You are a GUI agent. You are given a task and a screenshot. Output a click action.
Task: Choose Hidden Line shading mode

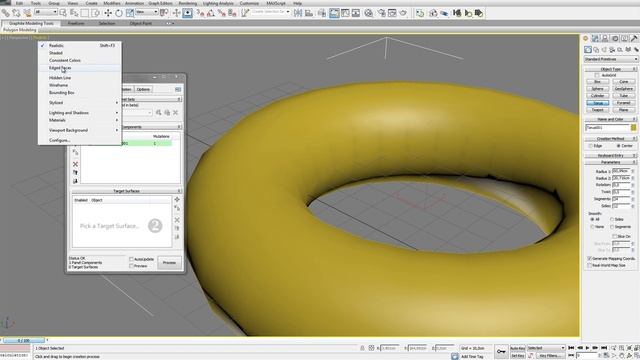[80, 78]
